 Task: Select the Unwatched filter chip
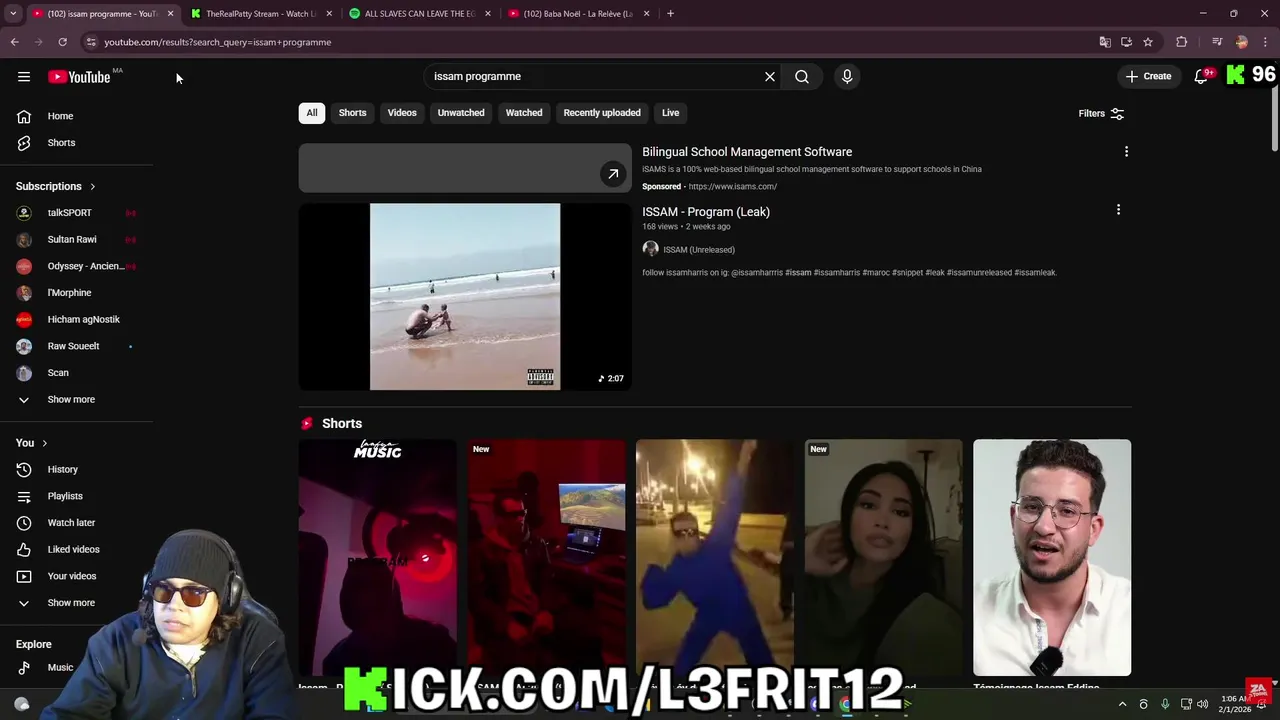pyautogui.click(x=461, y=113)
